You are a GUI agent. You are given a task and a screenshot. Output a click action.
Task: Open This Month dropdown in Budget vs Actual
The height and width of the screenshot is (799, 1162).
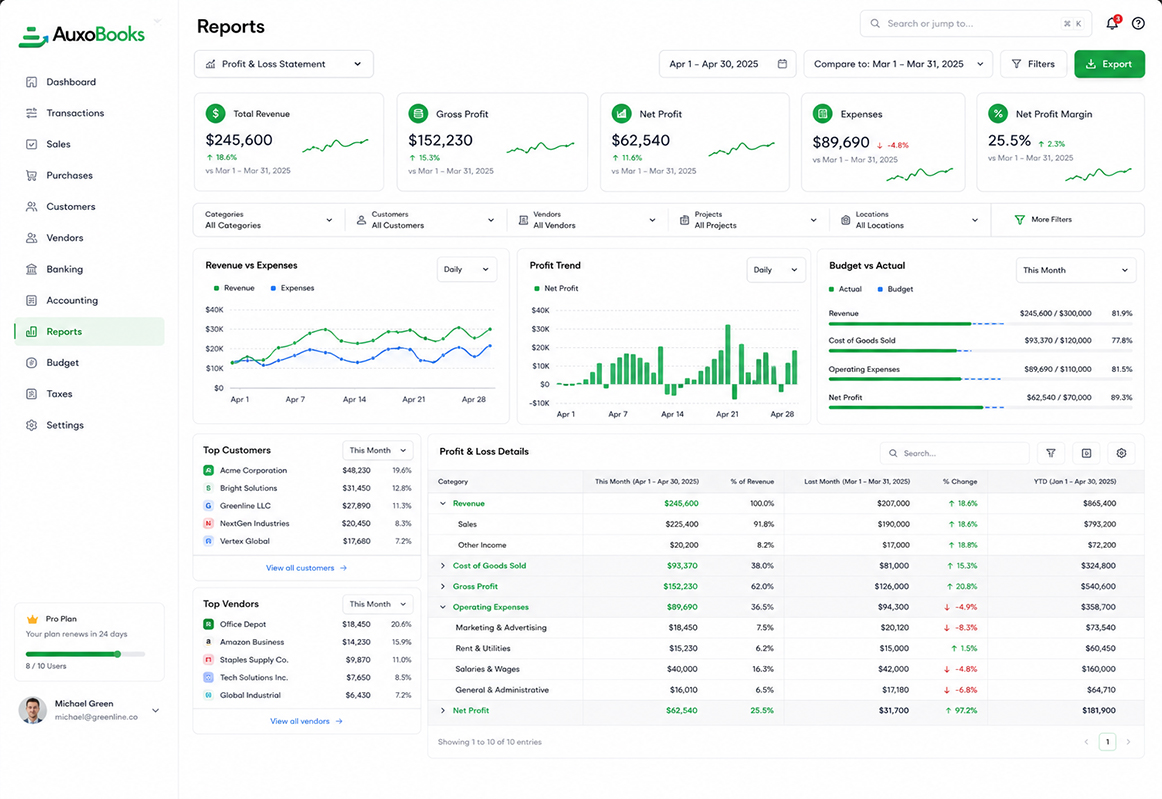pyautogui.click(x=1075, y=270)
